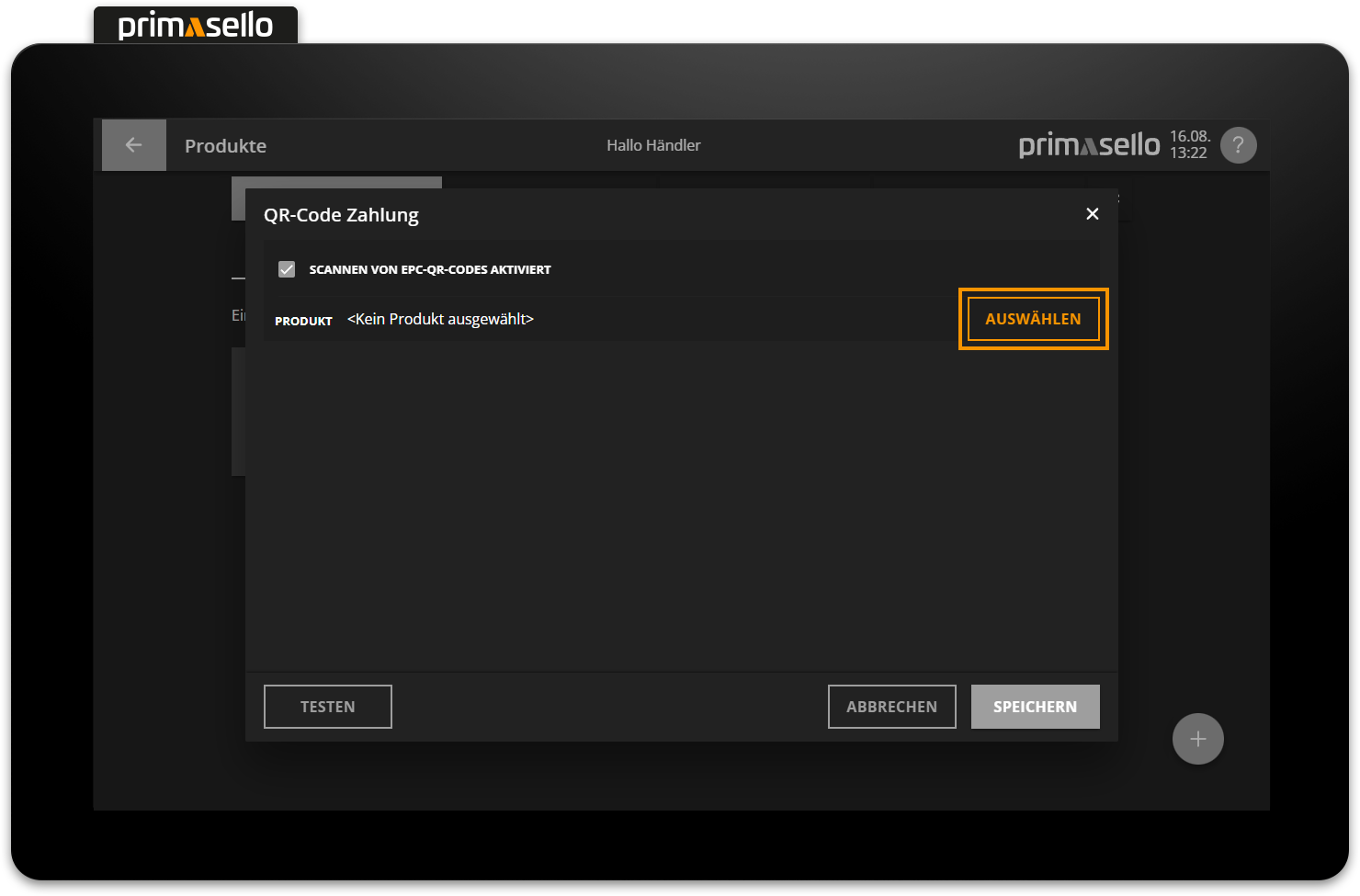
Task: Click the '<Kein Produkt ausgewählt>' product field
Action: tap(440, 319)
